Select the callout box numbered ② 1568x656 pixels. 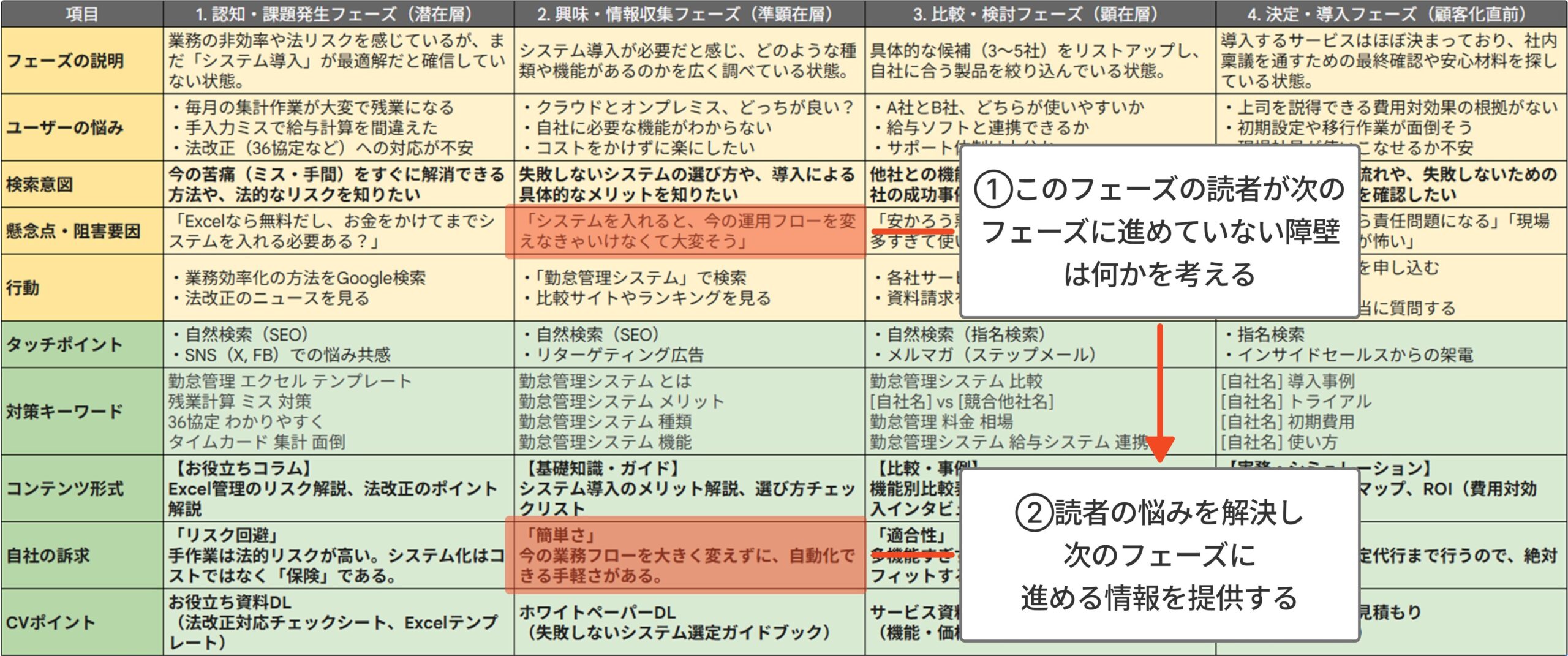[x=1159, y=555]
